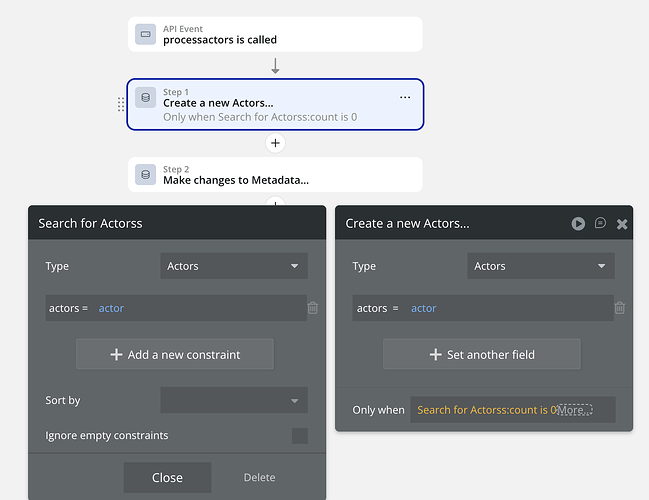Click the play icon in Create panel header
The height and width of the screenshot is (500, 649).
578,224
